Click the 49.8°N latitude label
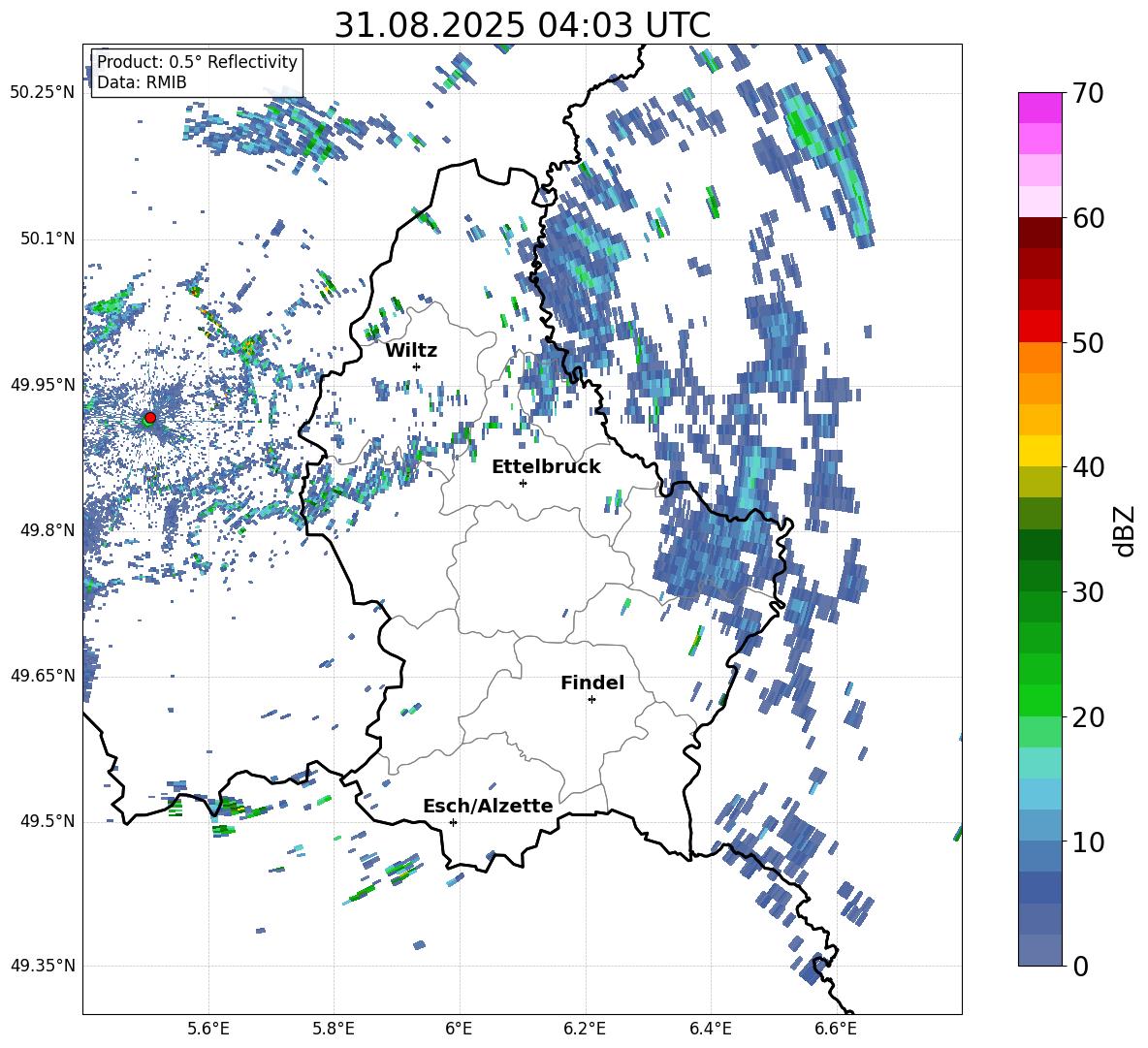This screenshot has height=1048, width=1148. click(47, 530)
